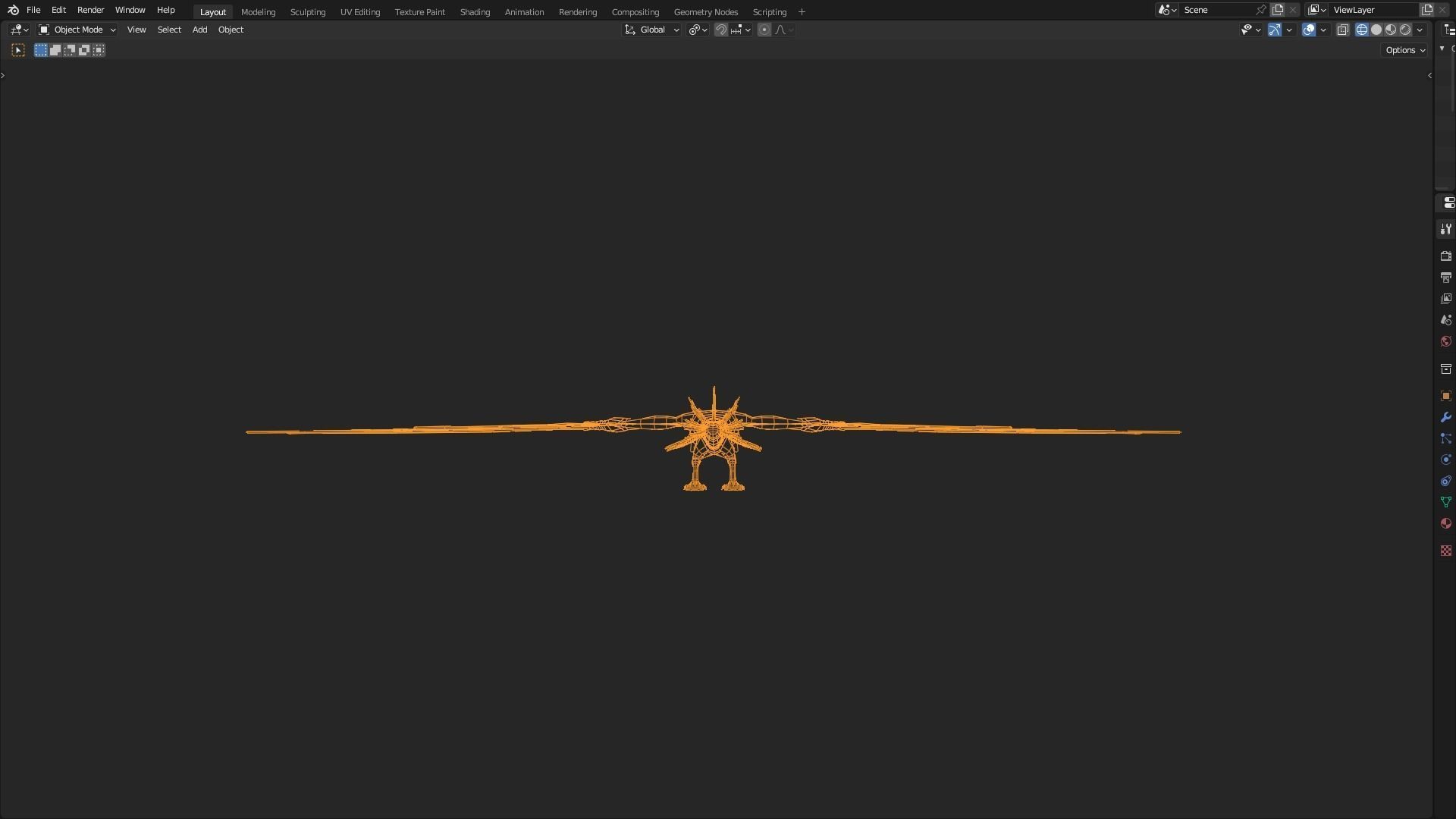The image size is (1456, 819).
Task: Toggle viewport gizmos visibility
Action: coord(1275,30)
